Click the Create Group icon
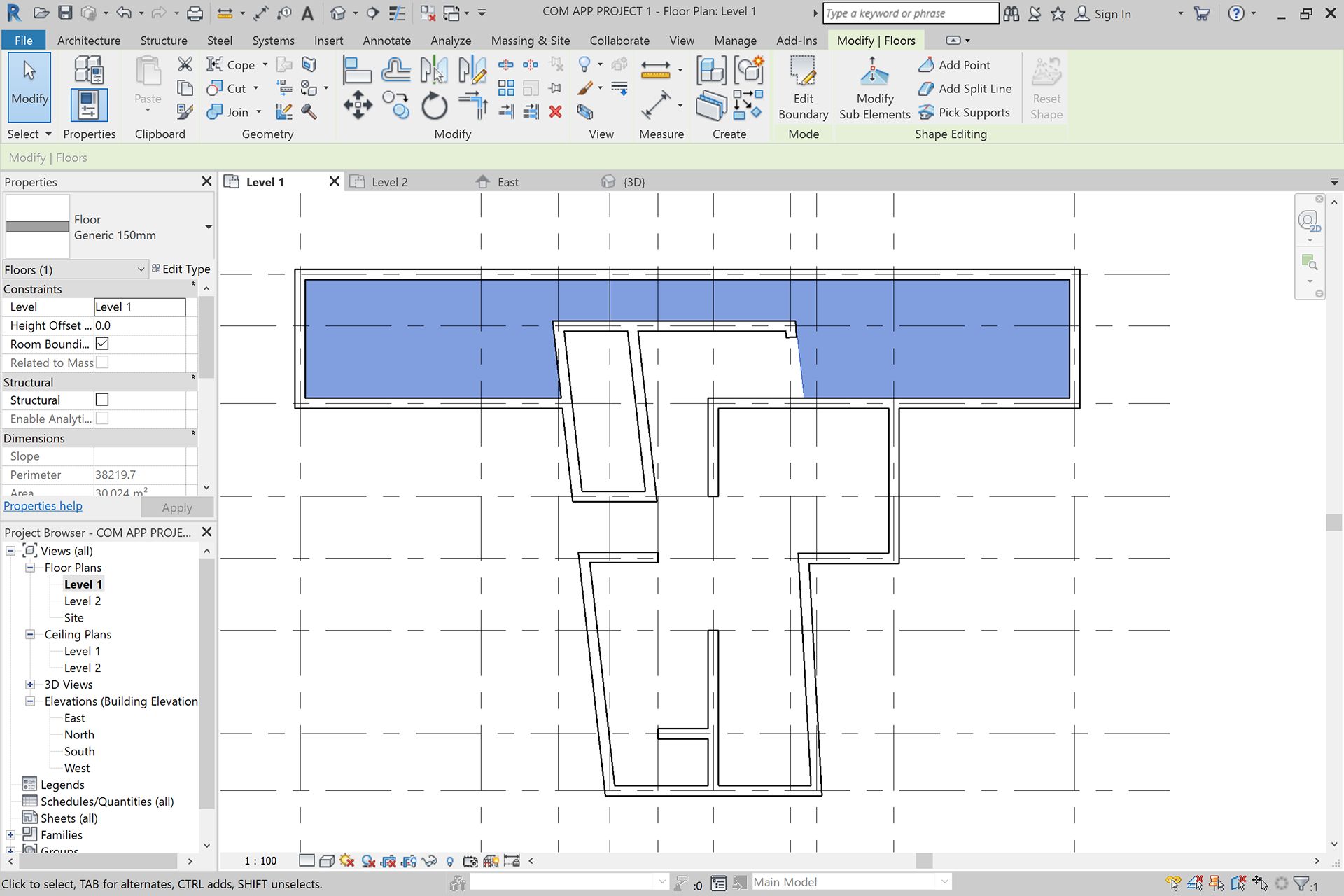Viewport: 1344px width, 896px height. click(x=748, y=70)
